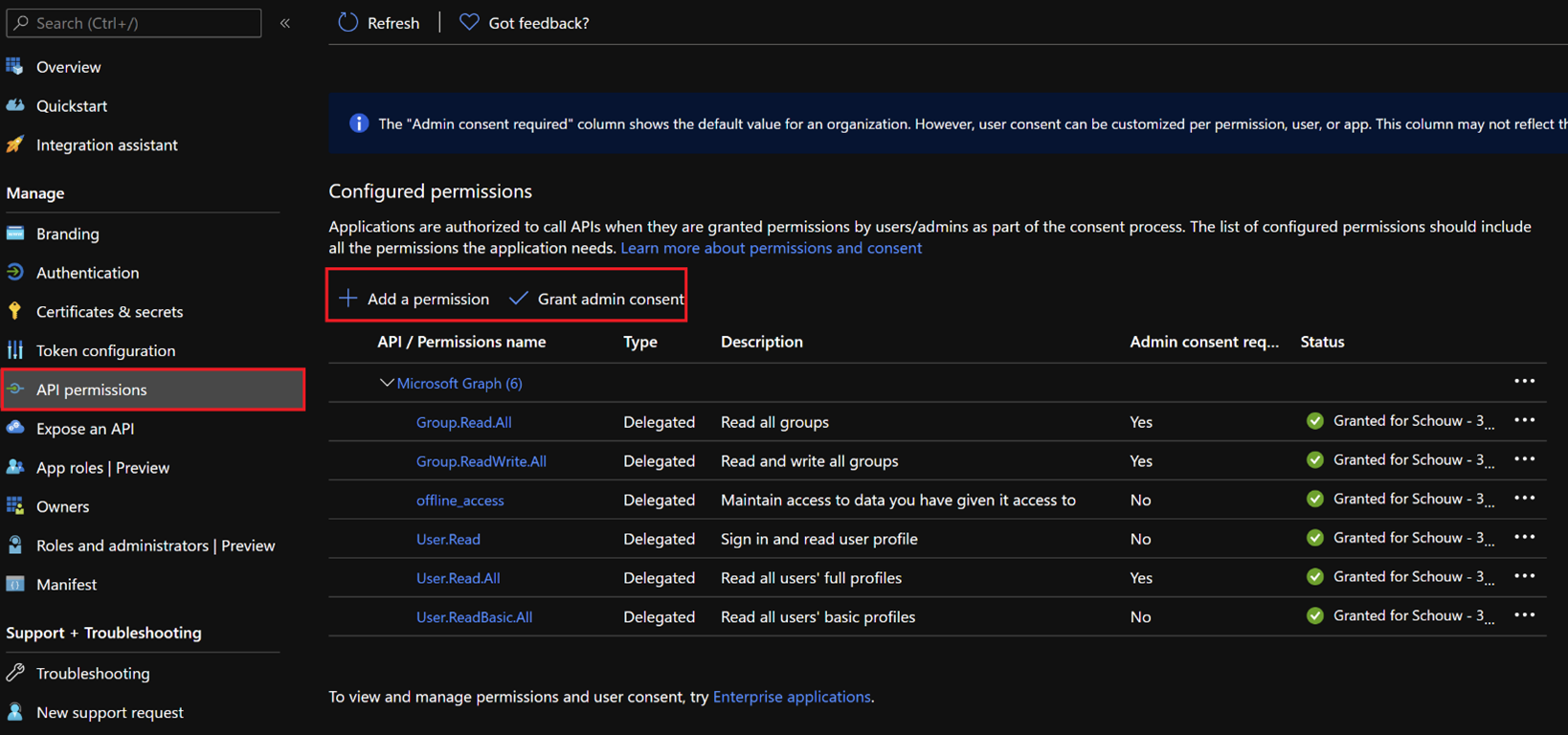Collapse the Microsoft Graph (6) permission group
This screenshot has width=1568, height=735.
(387, 383)
